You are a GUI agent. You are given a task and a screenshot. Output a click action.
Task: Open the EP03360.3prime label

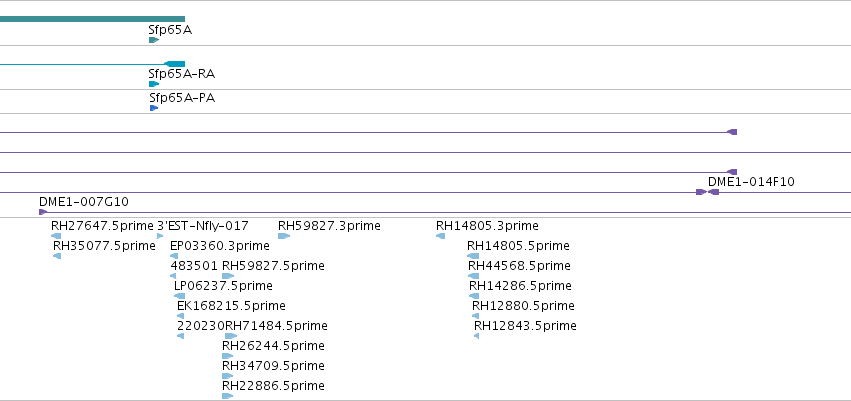coord(220,246)
